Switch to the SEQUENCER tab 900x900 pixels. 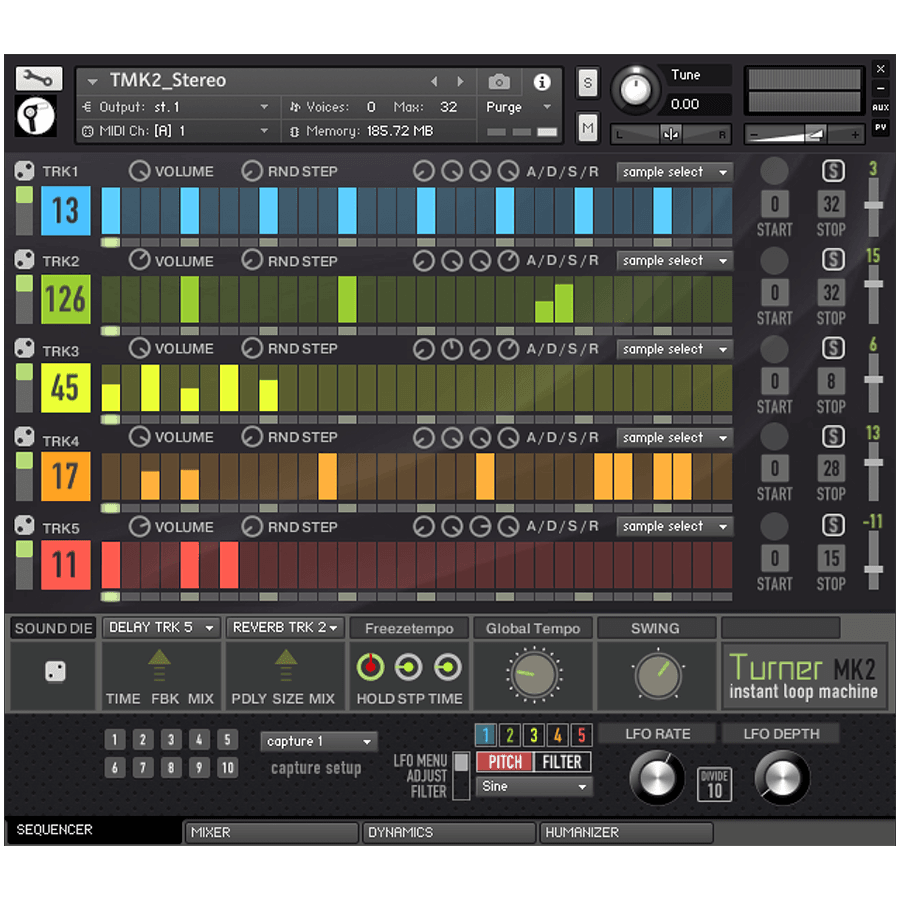pos(93,830)
